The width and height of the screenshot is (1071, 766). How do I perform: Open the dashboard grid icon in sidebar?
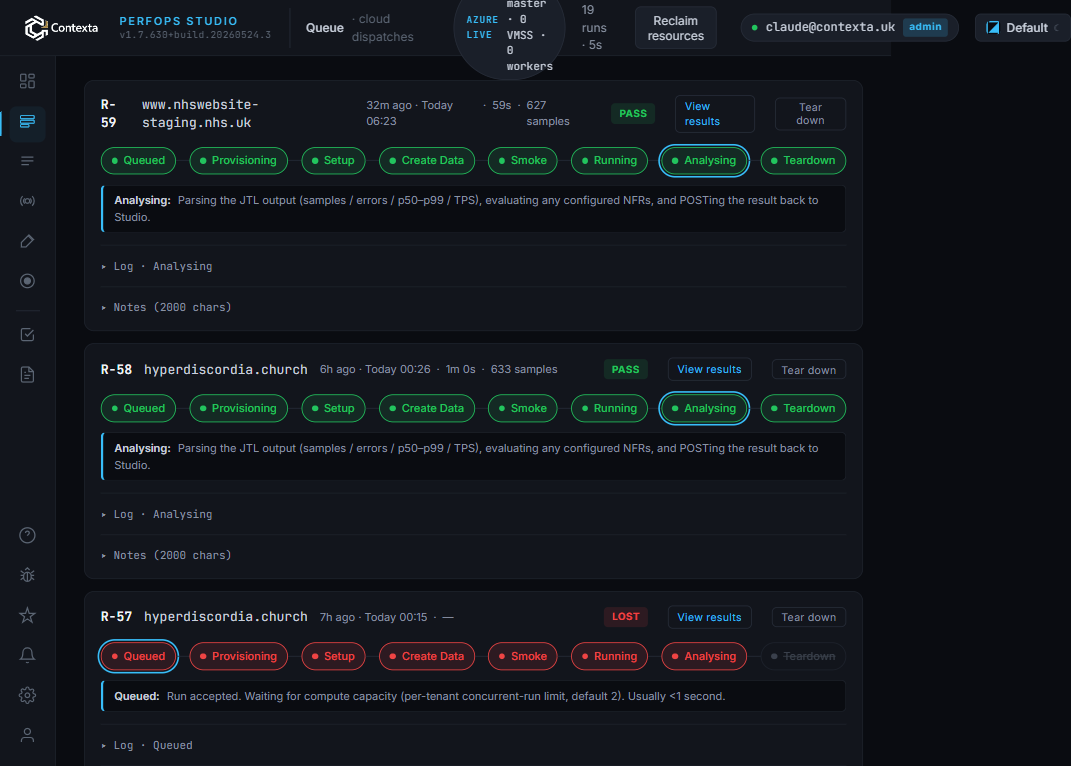tap(27, 81)
